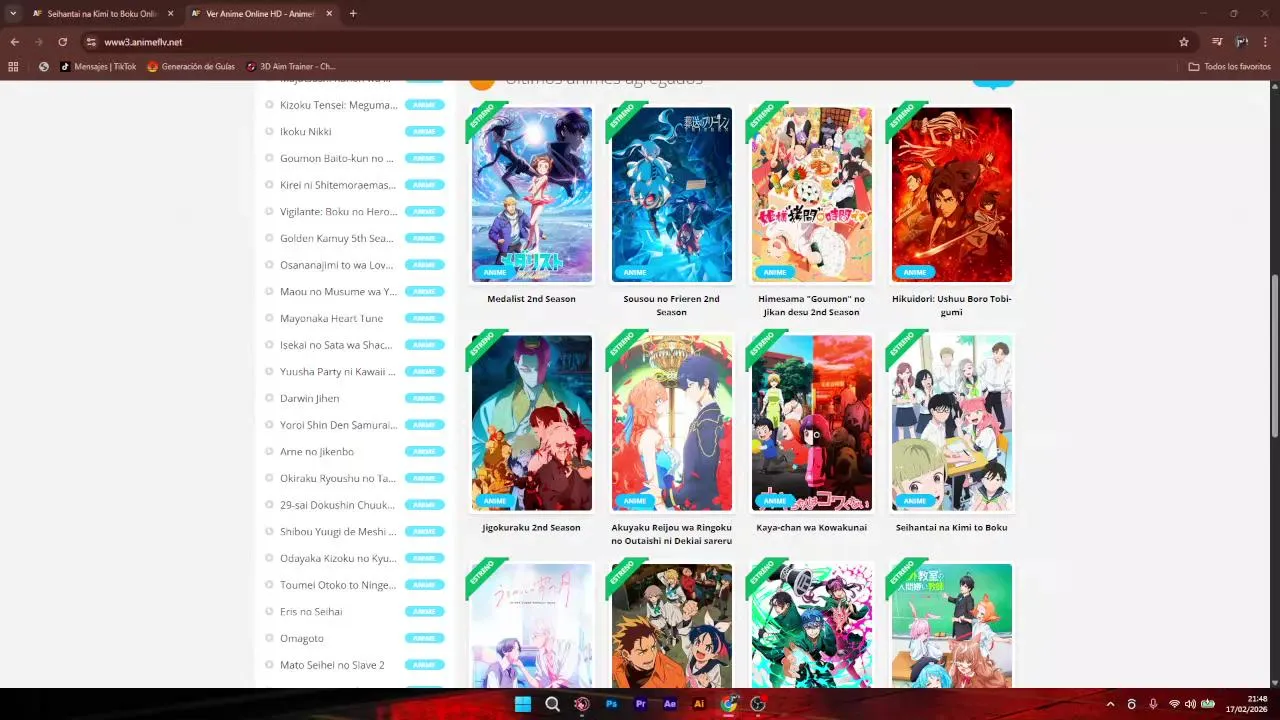The height and width of the screenshot is (720, 1280).
Task: Launch Illustrator from the taskbar
Action: (x=699, y=704)
